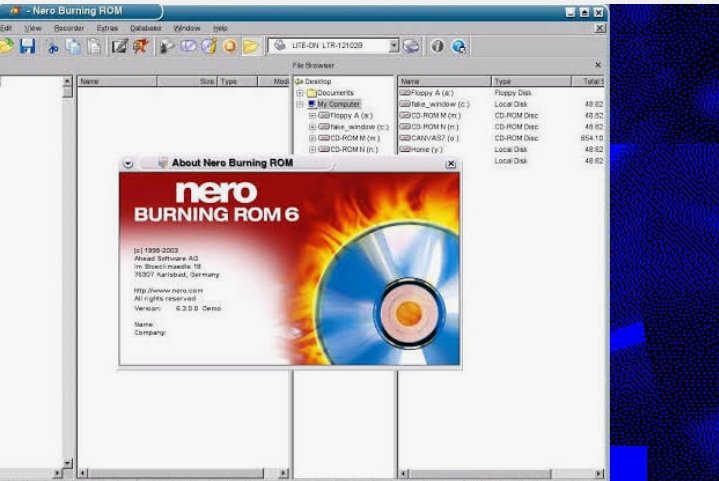Click the choose recorder icon after drive list
Viewport: 719px width, 481px height.
coord(411,46)
